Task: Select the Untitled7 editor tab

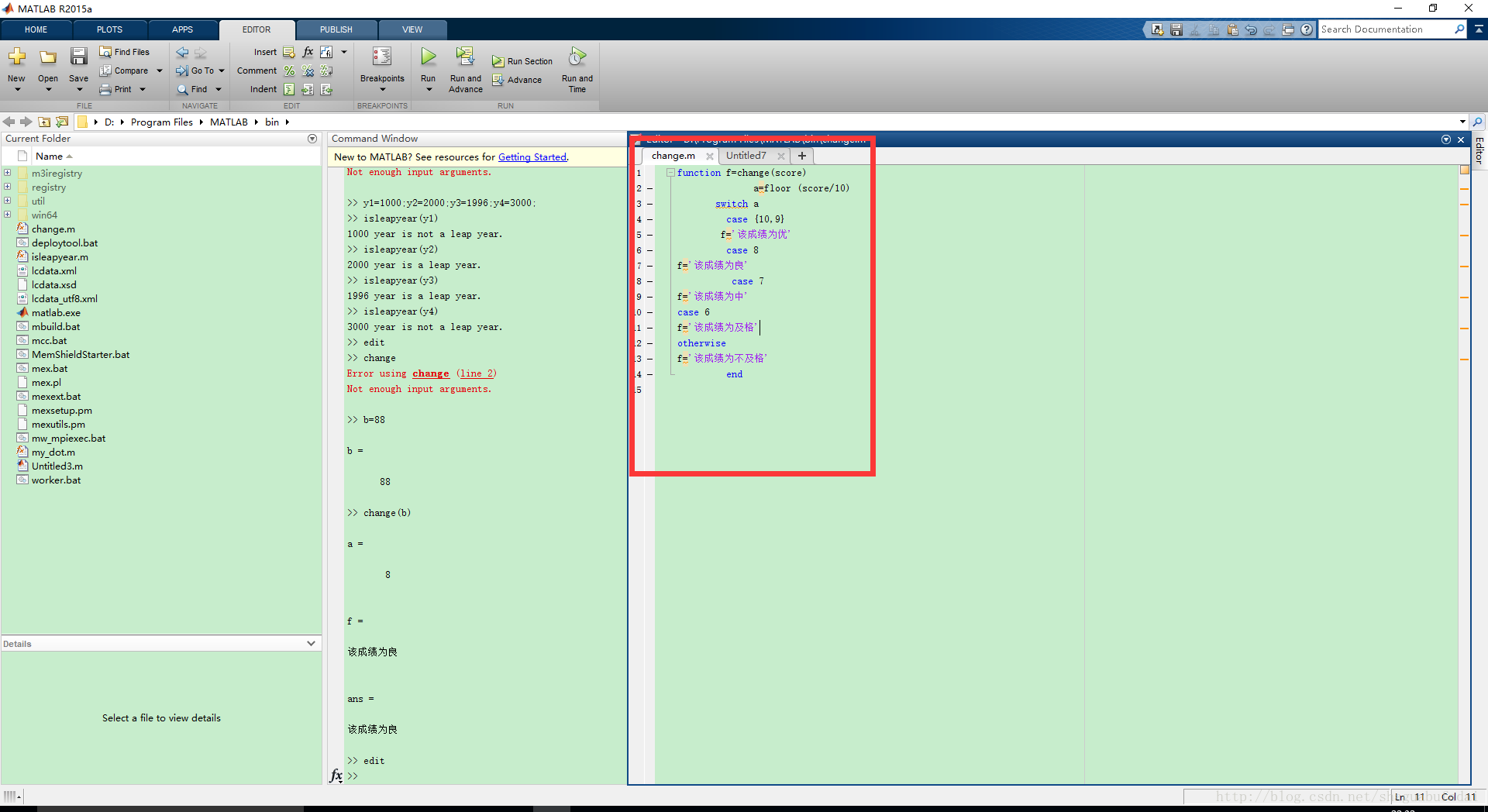Action: coord(746,156)
